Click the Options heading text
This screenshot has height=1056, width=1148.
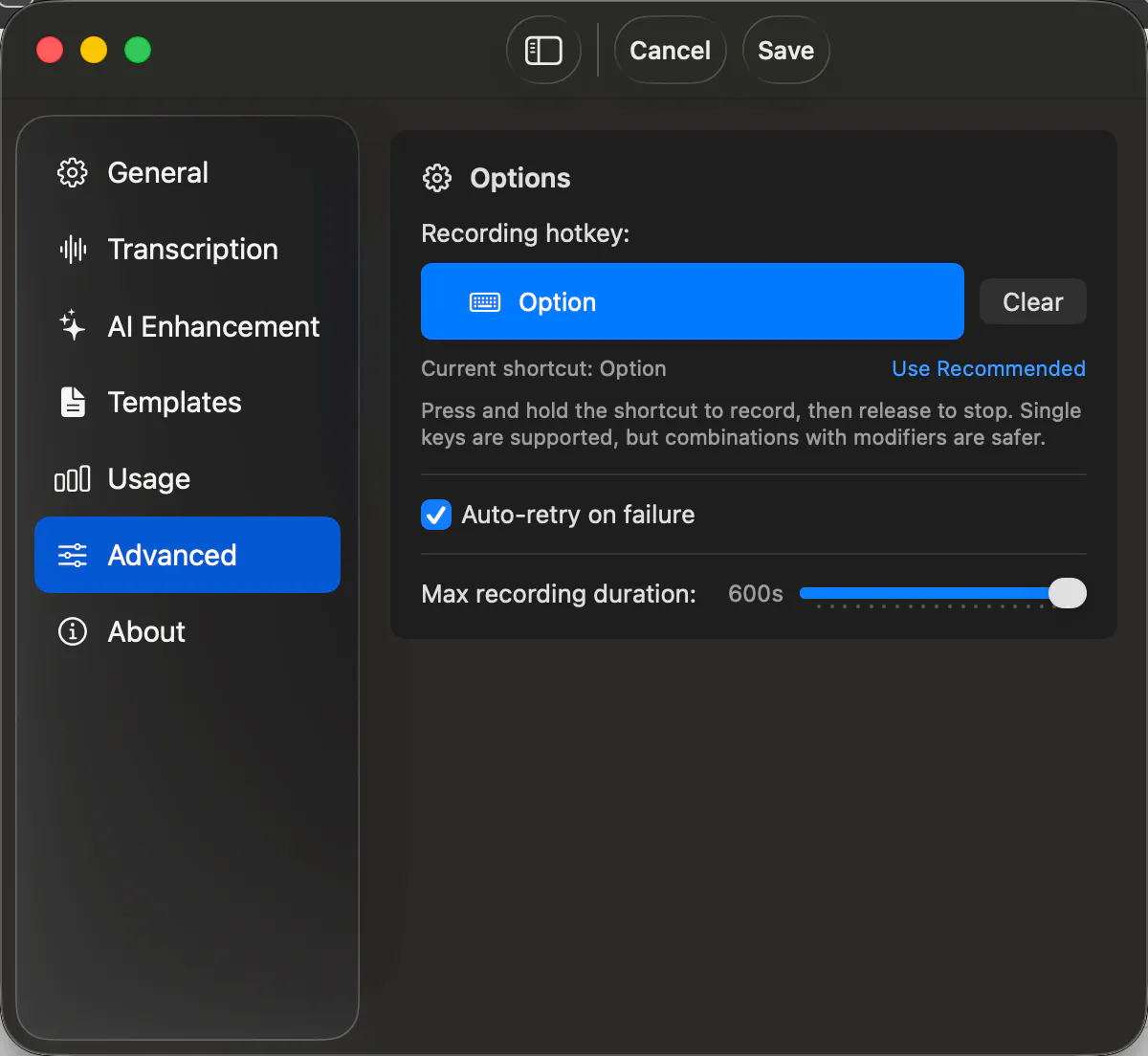tap(519, 179)
